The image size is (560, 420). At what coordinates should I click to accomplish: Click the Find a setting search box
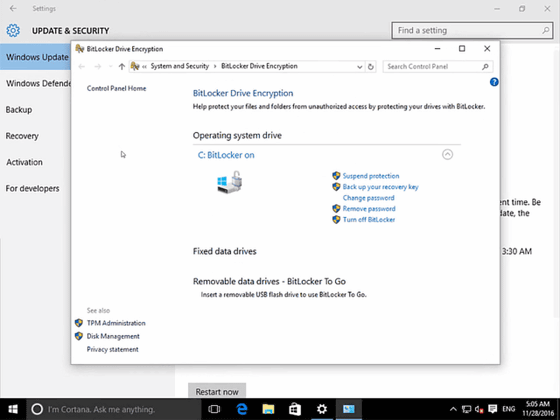coord(472,30)
